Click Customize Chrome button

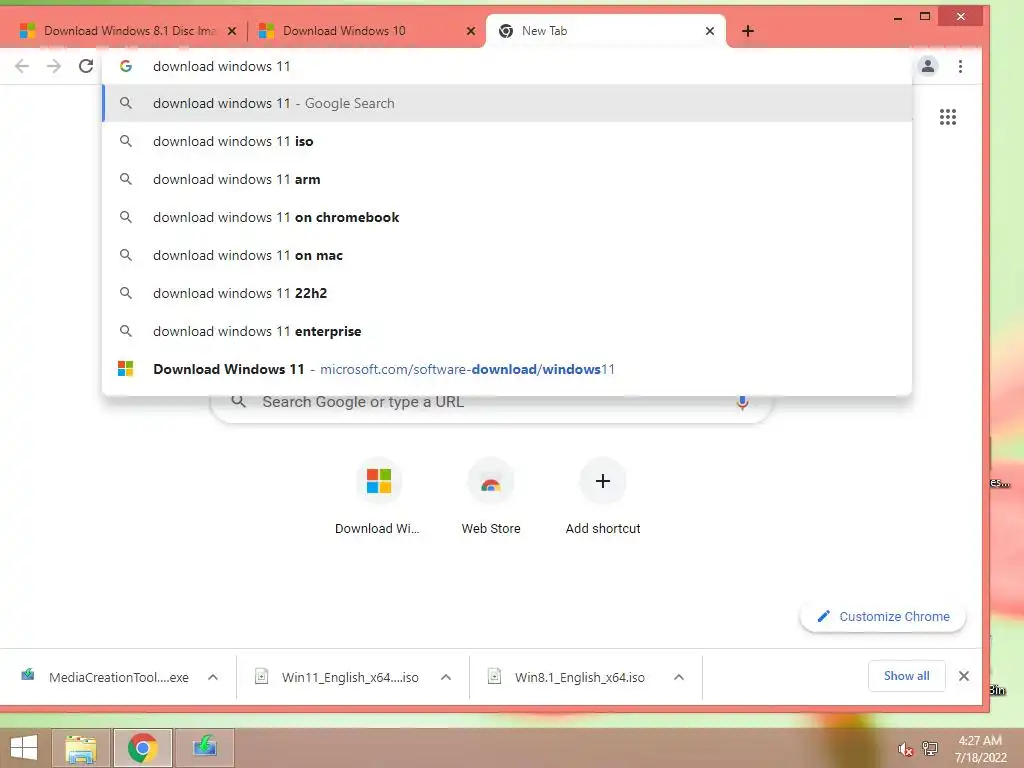click(x=883, y=616)
